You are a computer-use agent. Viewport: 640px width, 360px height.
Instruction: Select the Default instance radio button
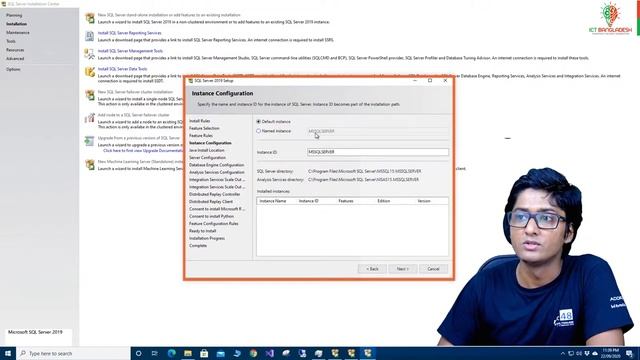point(258,122)
